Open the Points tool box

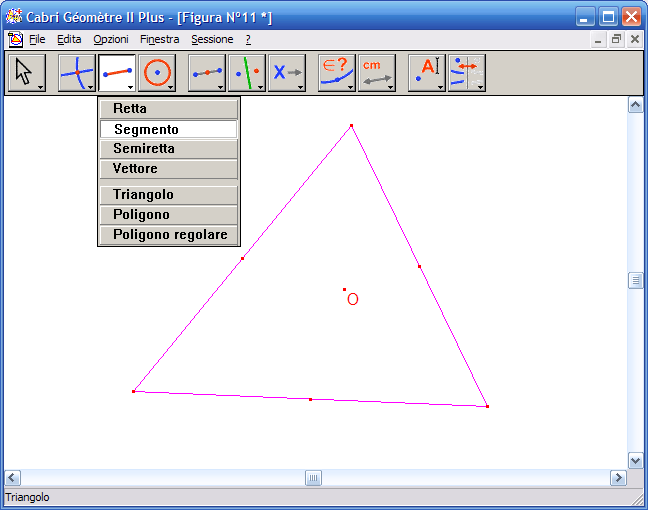[x=77, y=73]
